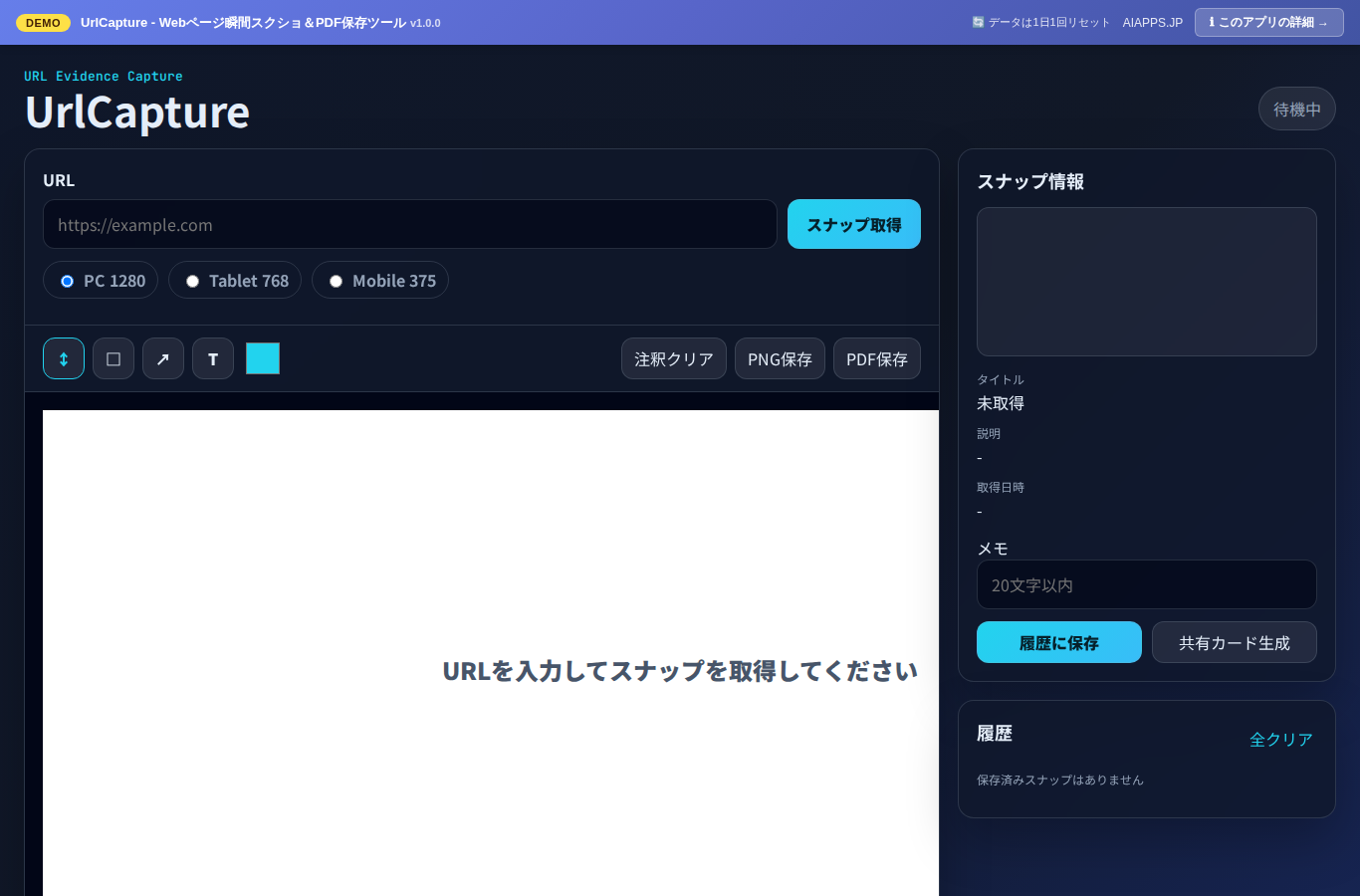Click the スナップ情報 panel heading
The image size is (1360, 896).
pyautogui.click(x=1030, y=181)
